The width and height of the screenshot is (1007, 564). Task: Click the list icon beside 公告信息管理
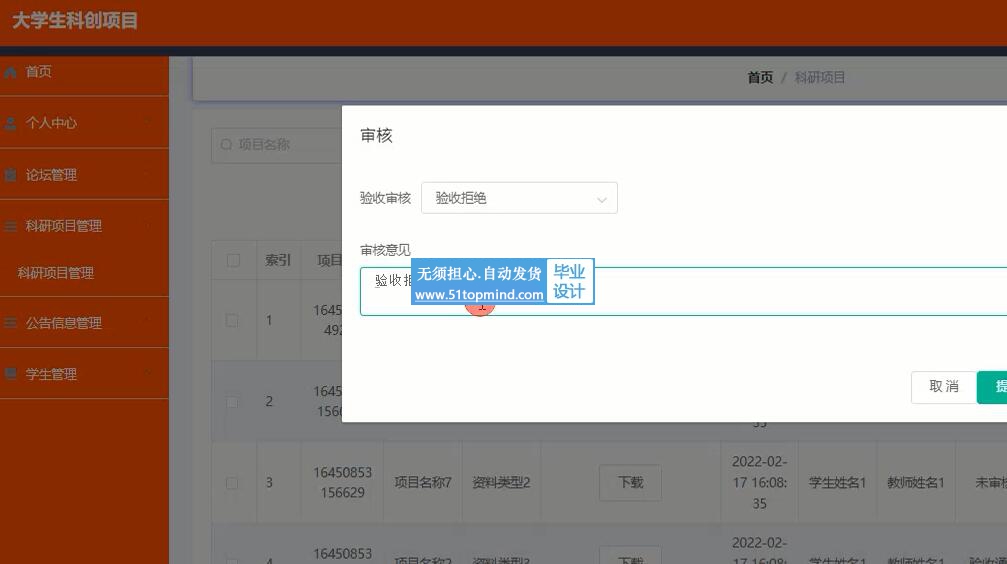[x=10, y=323]
